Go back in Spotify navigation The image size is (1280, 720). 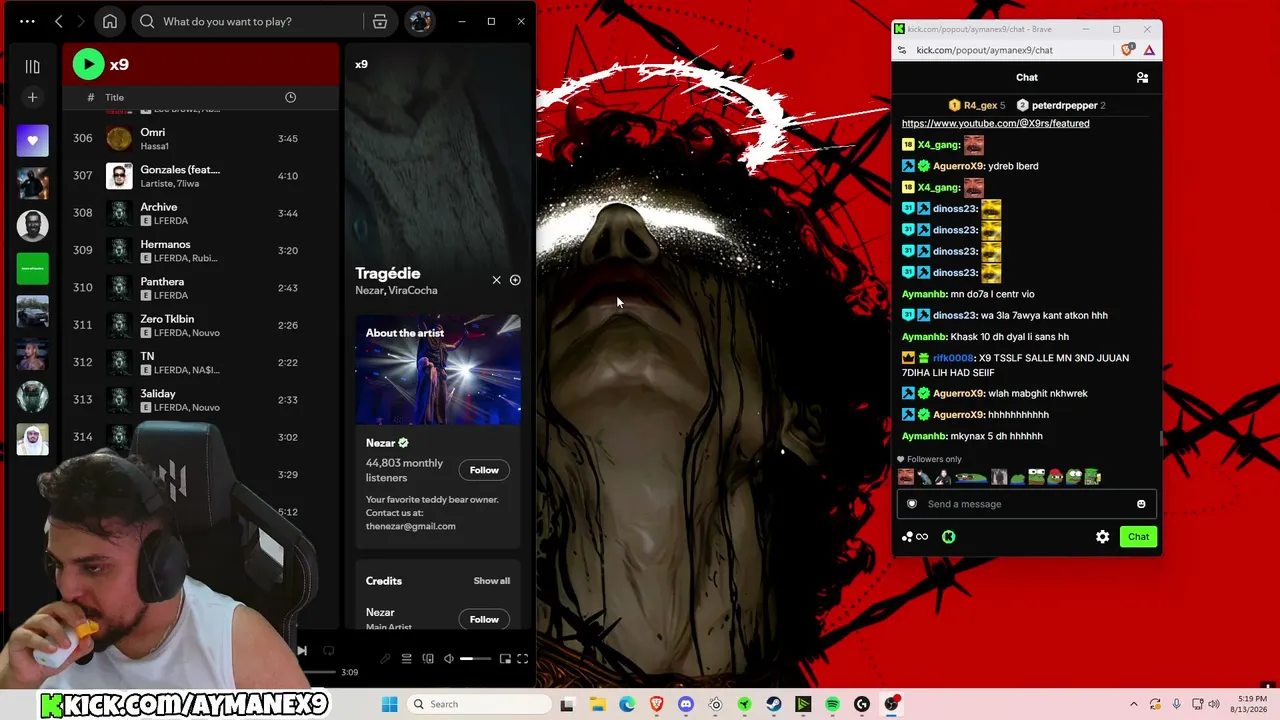[59, 21]
